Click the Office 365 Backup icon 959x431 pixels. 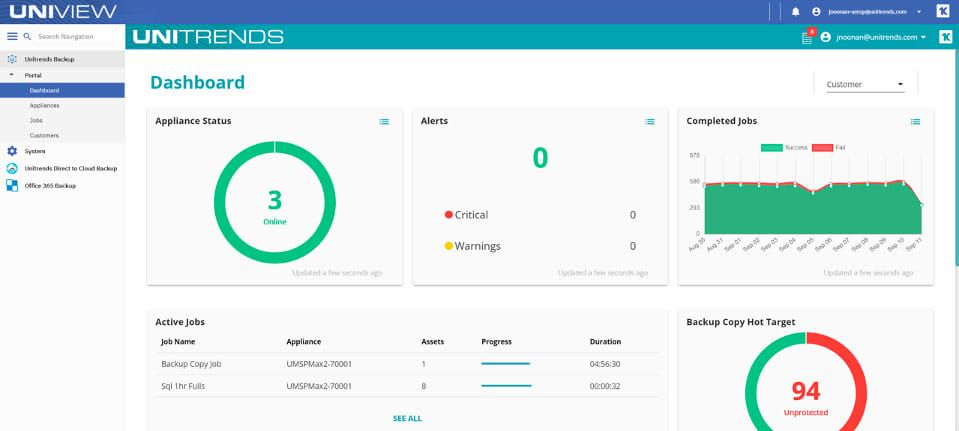[12, 185]
